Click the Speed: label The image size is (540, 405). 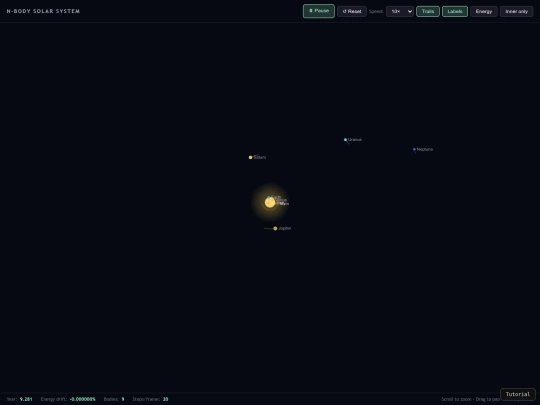[x=376, y=11]
